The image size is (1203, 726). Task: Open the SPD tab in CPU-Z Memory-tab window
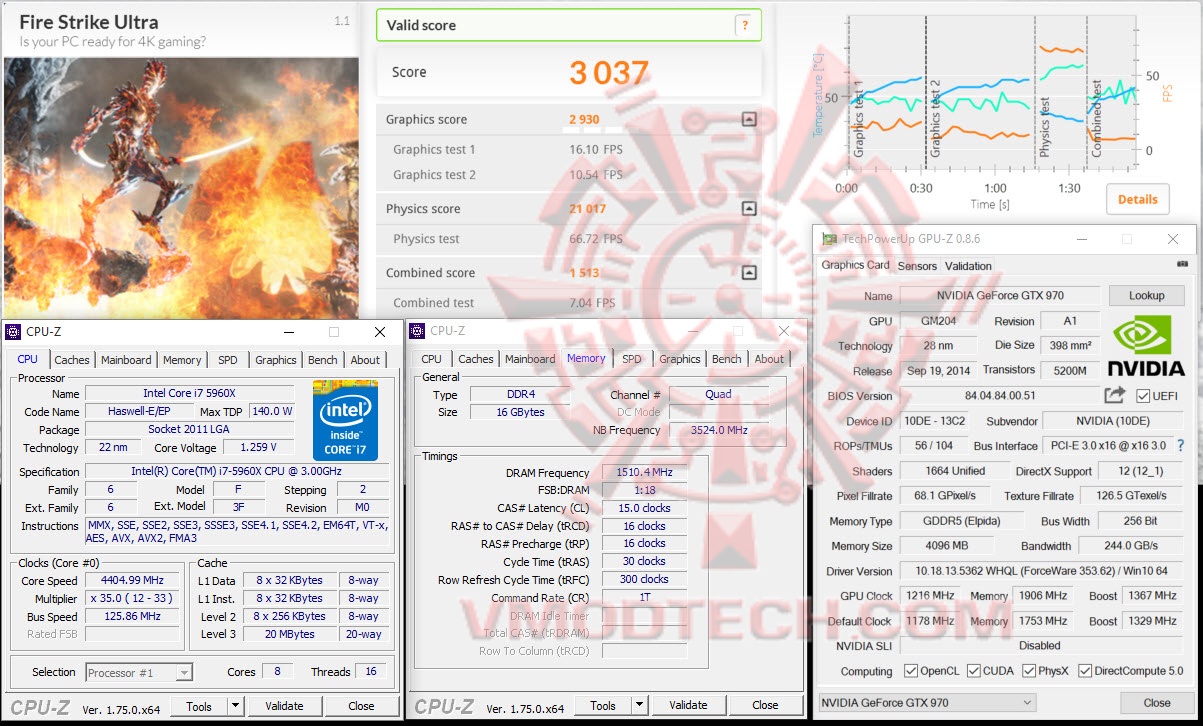(632, 359)
